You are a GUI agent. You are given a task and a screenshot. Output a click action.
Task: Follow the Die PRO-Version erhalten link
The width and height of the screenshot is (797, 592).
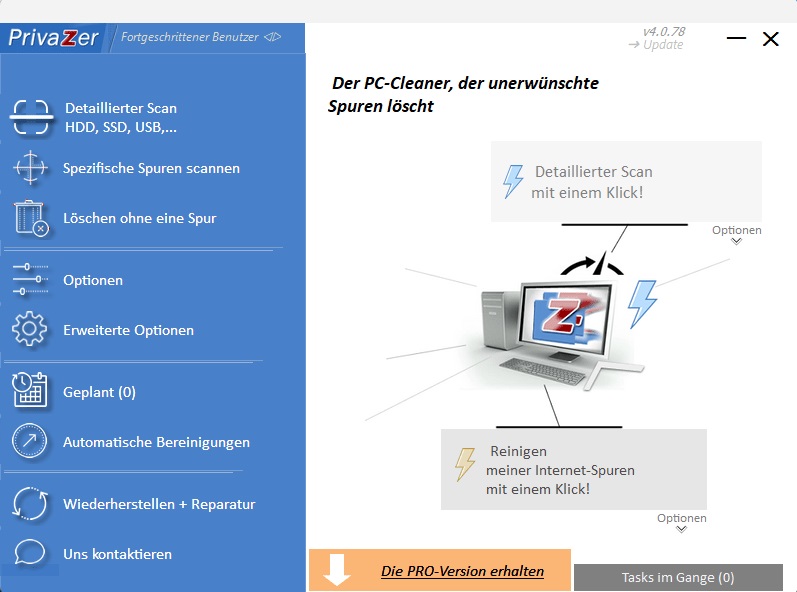(462, 571)
